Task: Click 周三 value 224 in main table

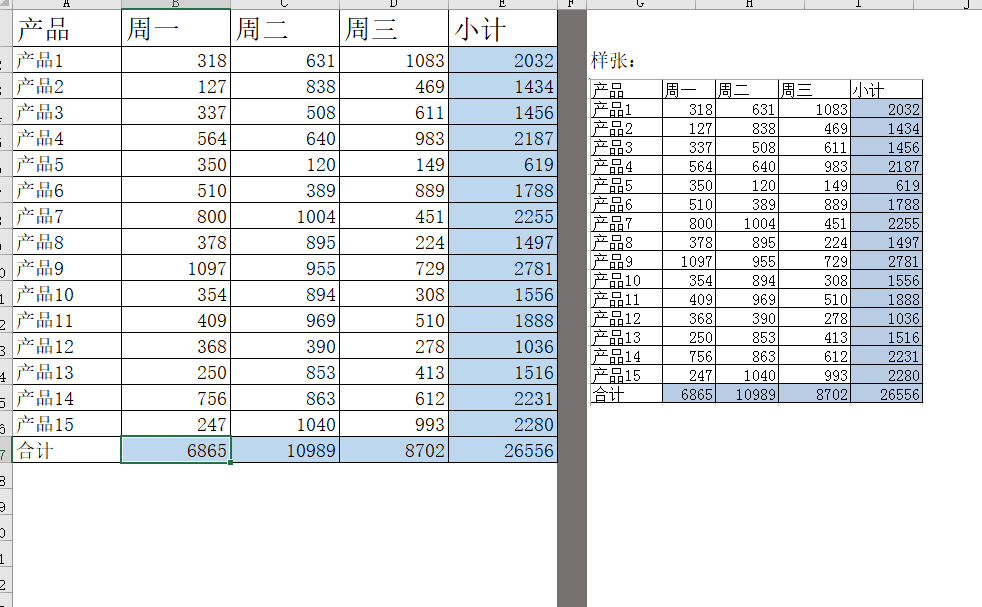Action: coord(394,242)
